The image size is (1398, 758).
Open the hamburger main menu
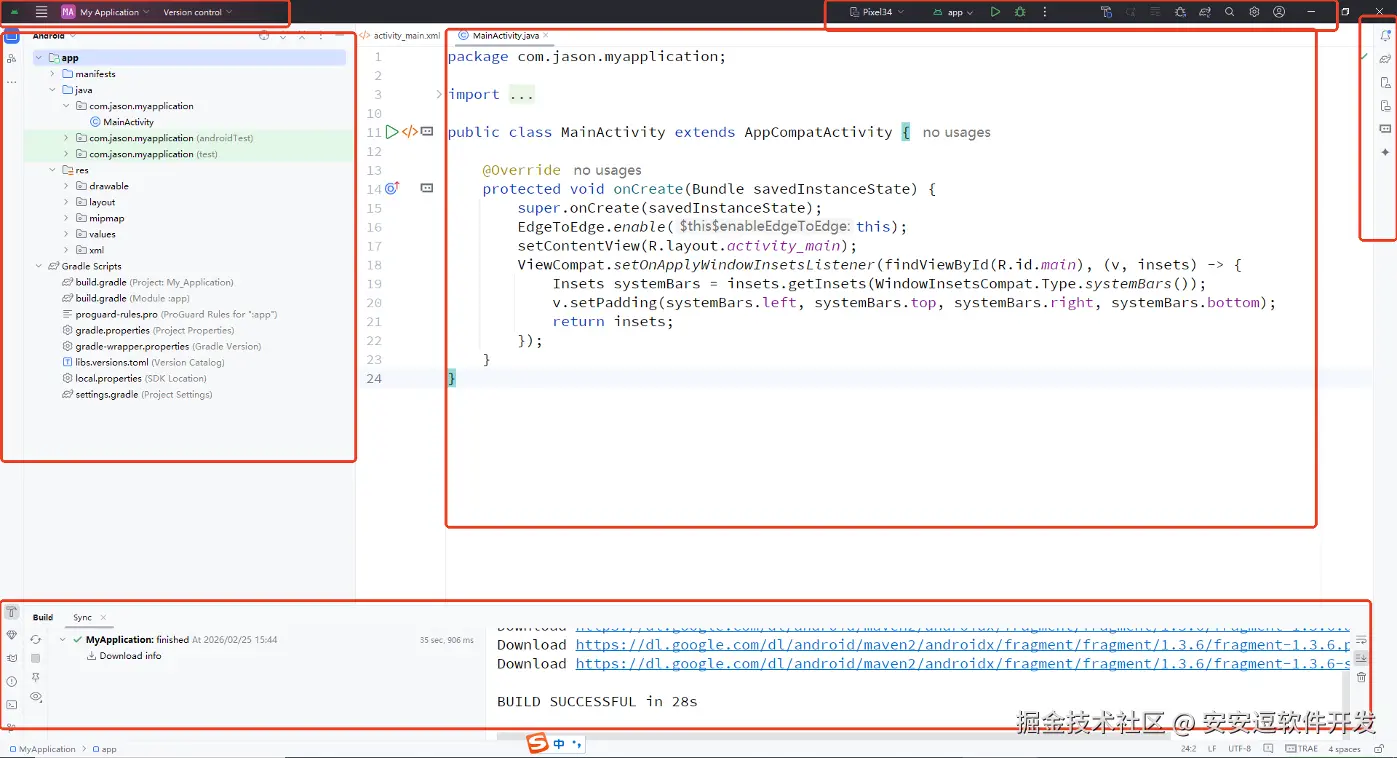pos(41,12)
